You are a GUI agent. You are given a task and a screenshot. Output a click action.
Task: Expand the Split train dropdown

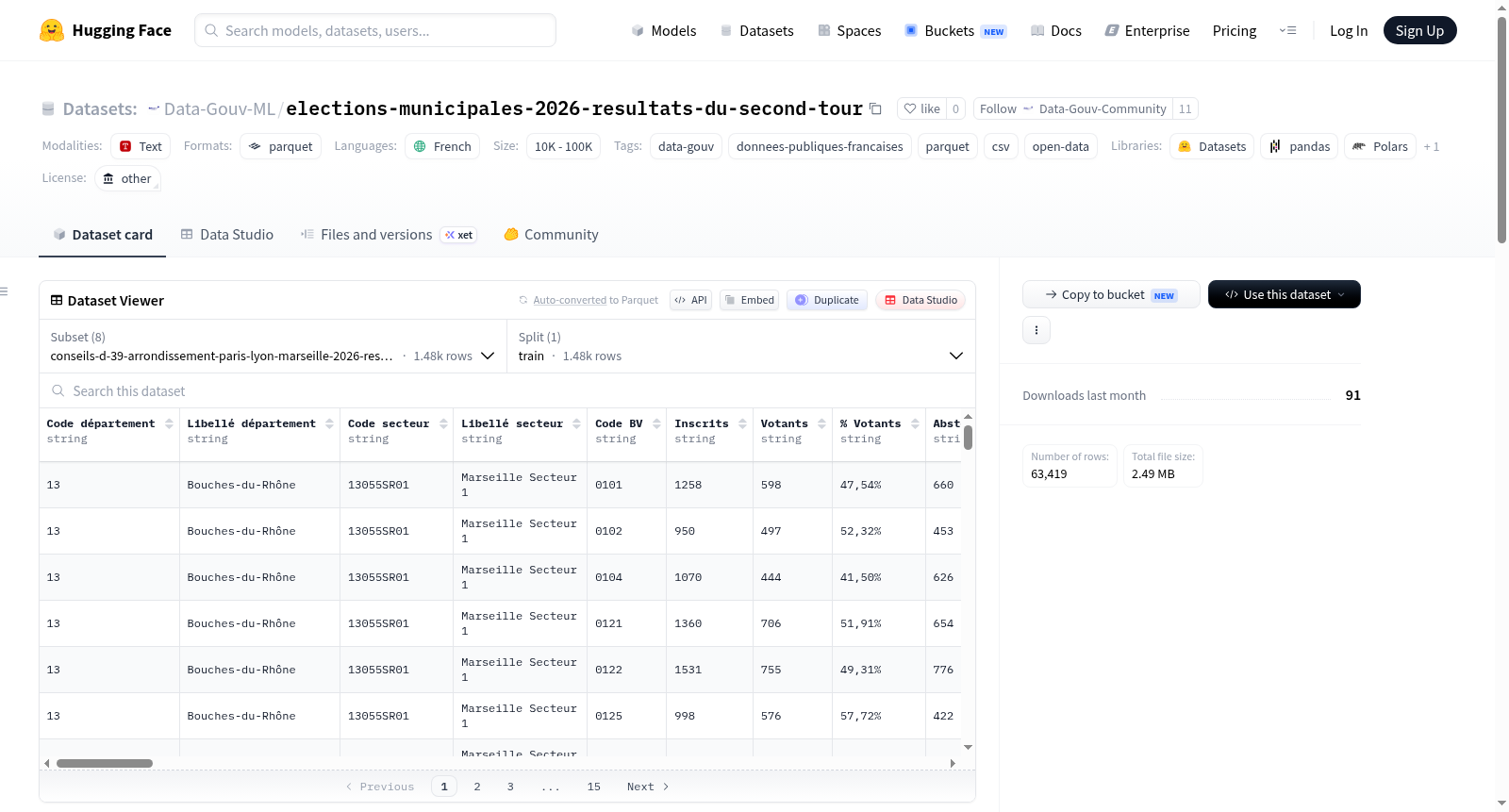pos(741,346)
